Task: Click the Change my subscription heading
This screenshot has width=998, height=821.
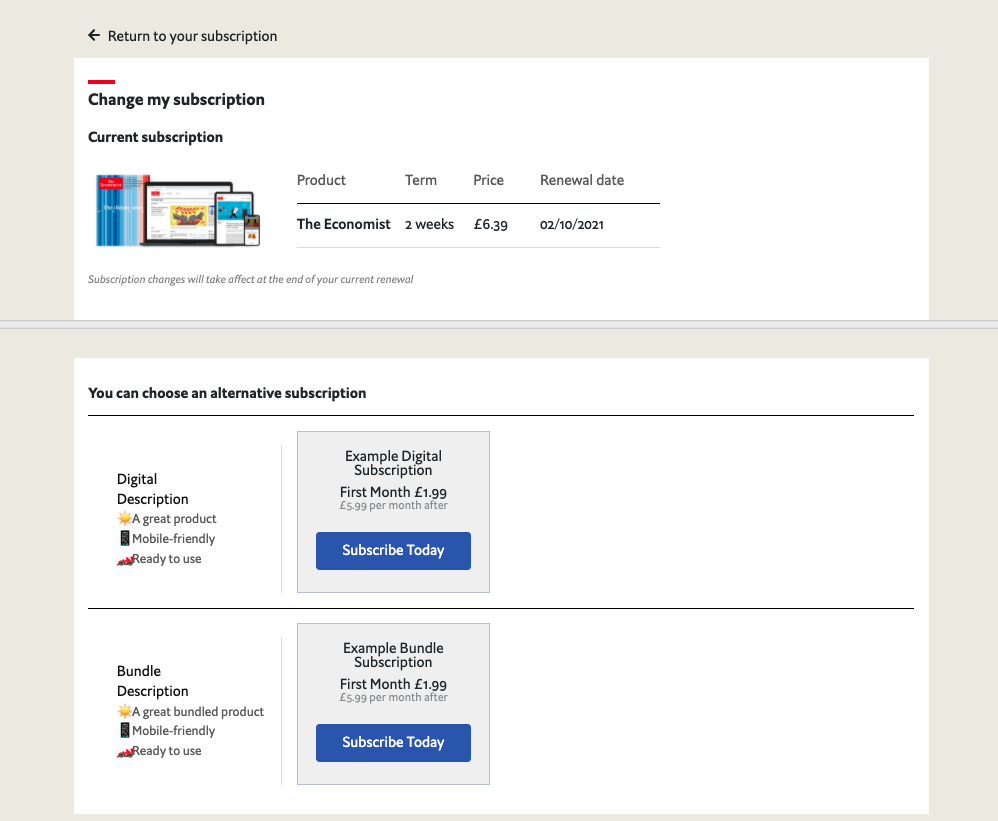Action: (x=176, y=100)
